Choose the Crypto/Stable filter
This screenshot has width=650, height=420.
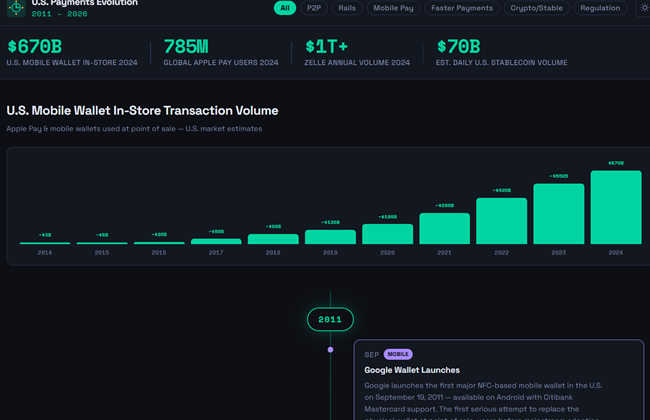click(x=534, y=8)
